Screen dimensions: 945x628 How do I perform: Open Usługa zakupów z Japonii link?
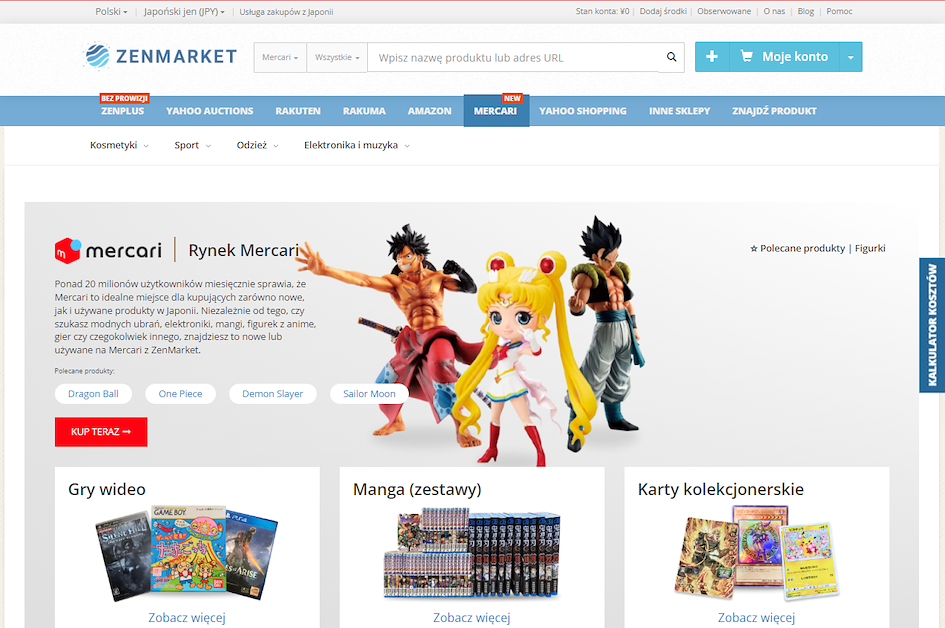point(286,12)
